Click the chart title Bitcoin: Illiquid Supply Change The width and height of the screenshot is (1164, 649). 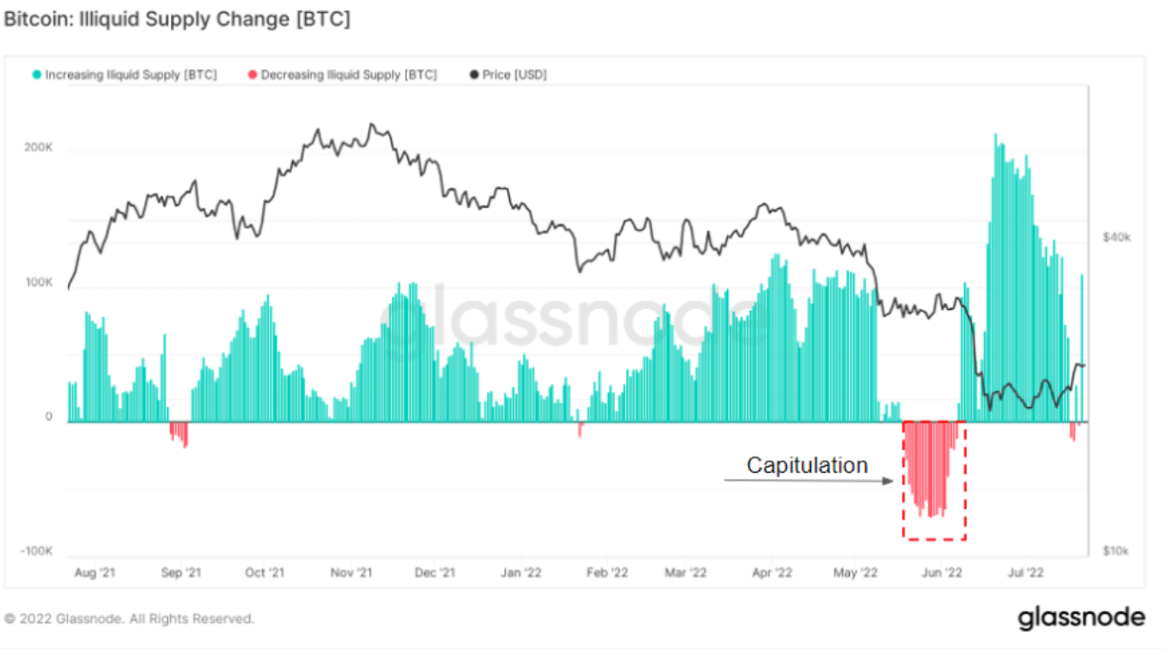(178, 19)
